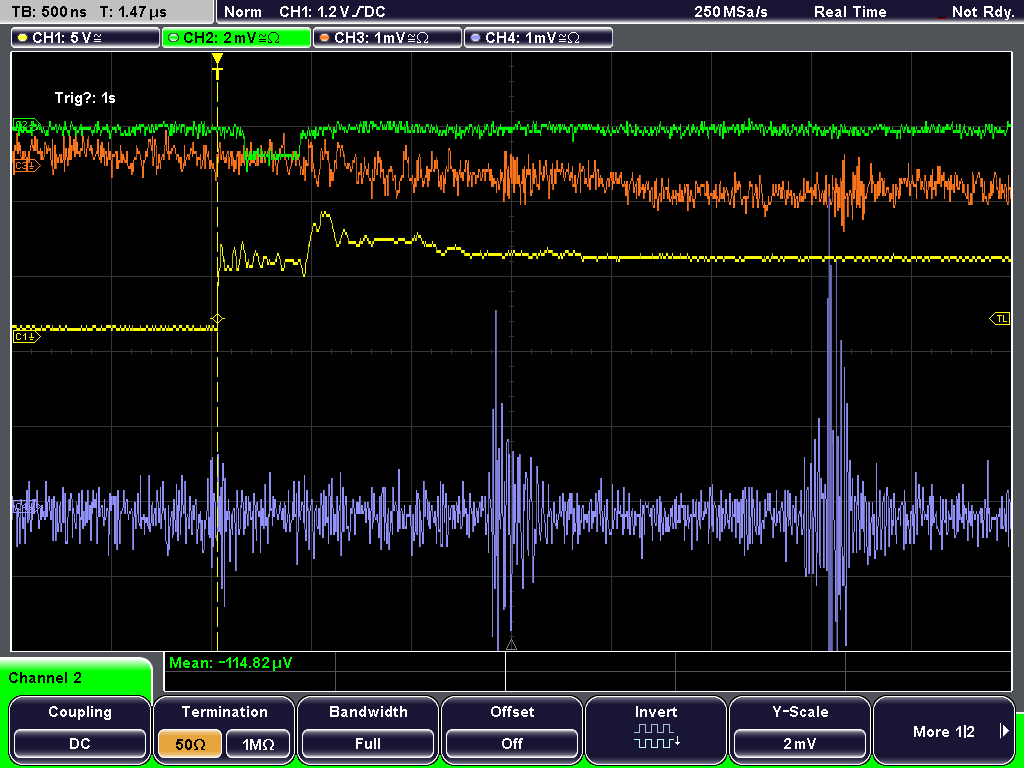1024x768 pixels.
Task: Open the Coupling DC setting
Action: (x=80, y=729)
